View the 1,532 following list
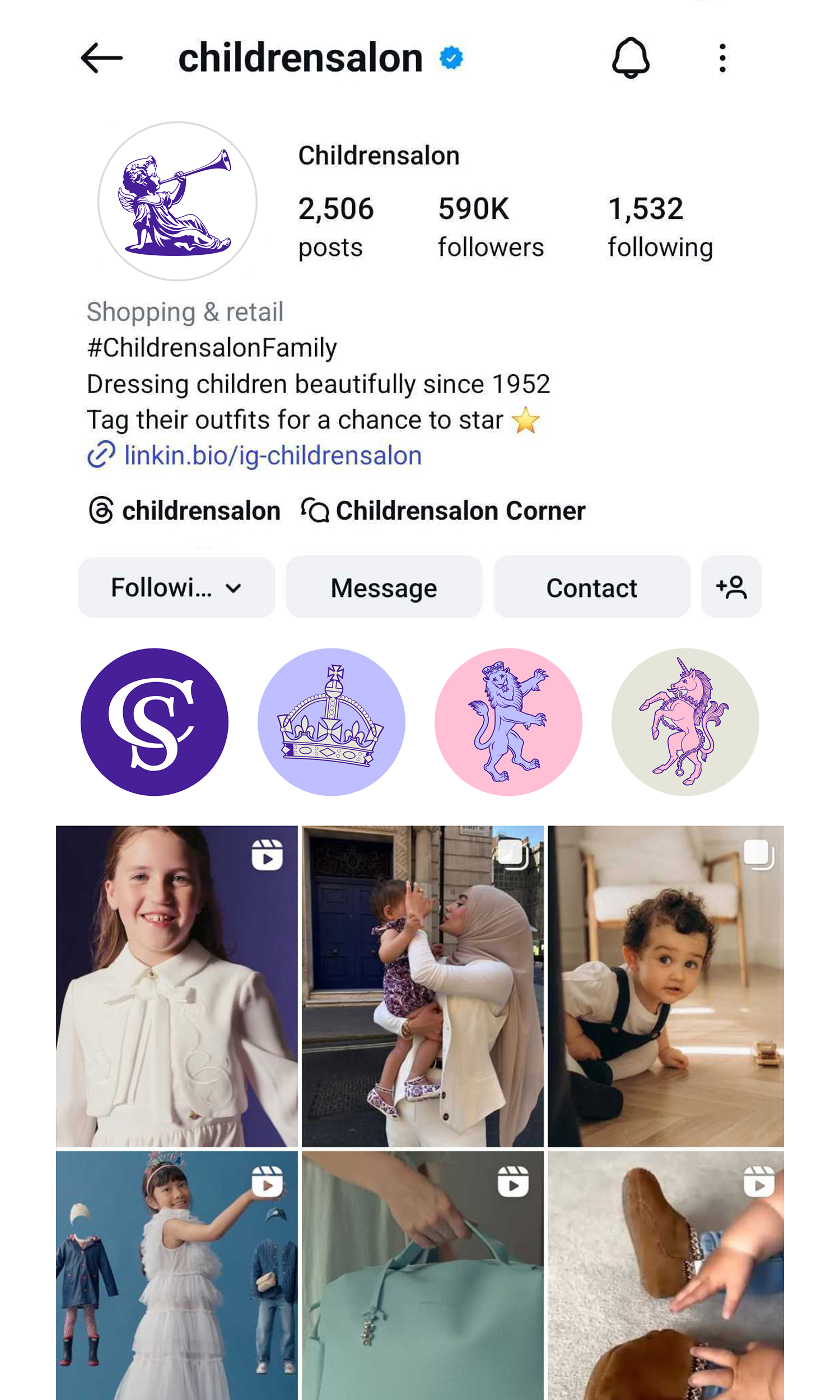 (660, 226)
